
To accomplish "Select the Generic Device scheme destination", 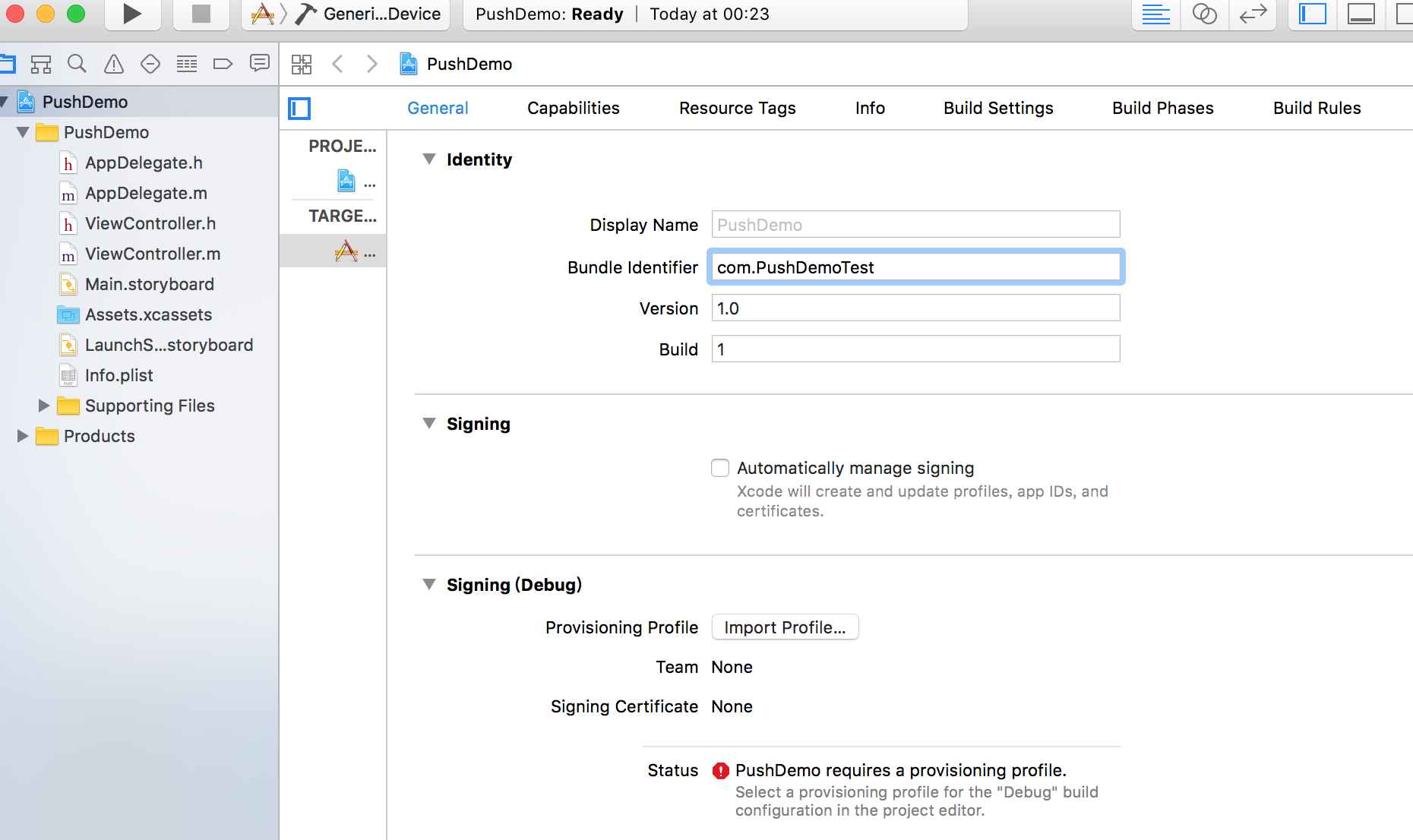I will pyautogui.click(x=381, y=14).
